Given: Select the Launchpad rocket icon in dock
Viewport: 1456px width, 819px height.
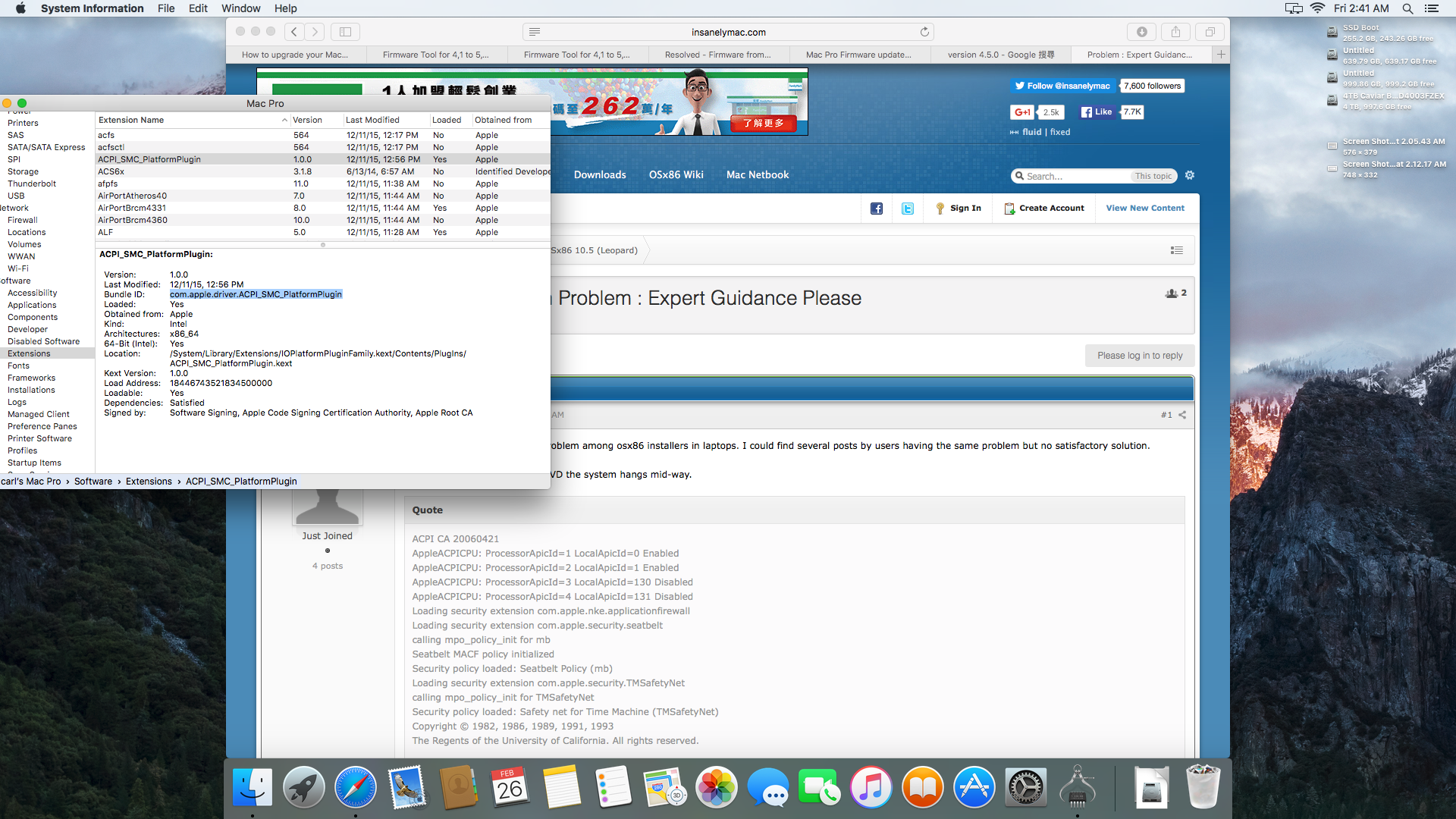Looking at the screenshot, I should 304,788.
